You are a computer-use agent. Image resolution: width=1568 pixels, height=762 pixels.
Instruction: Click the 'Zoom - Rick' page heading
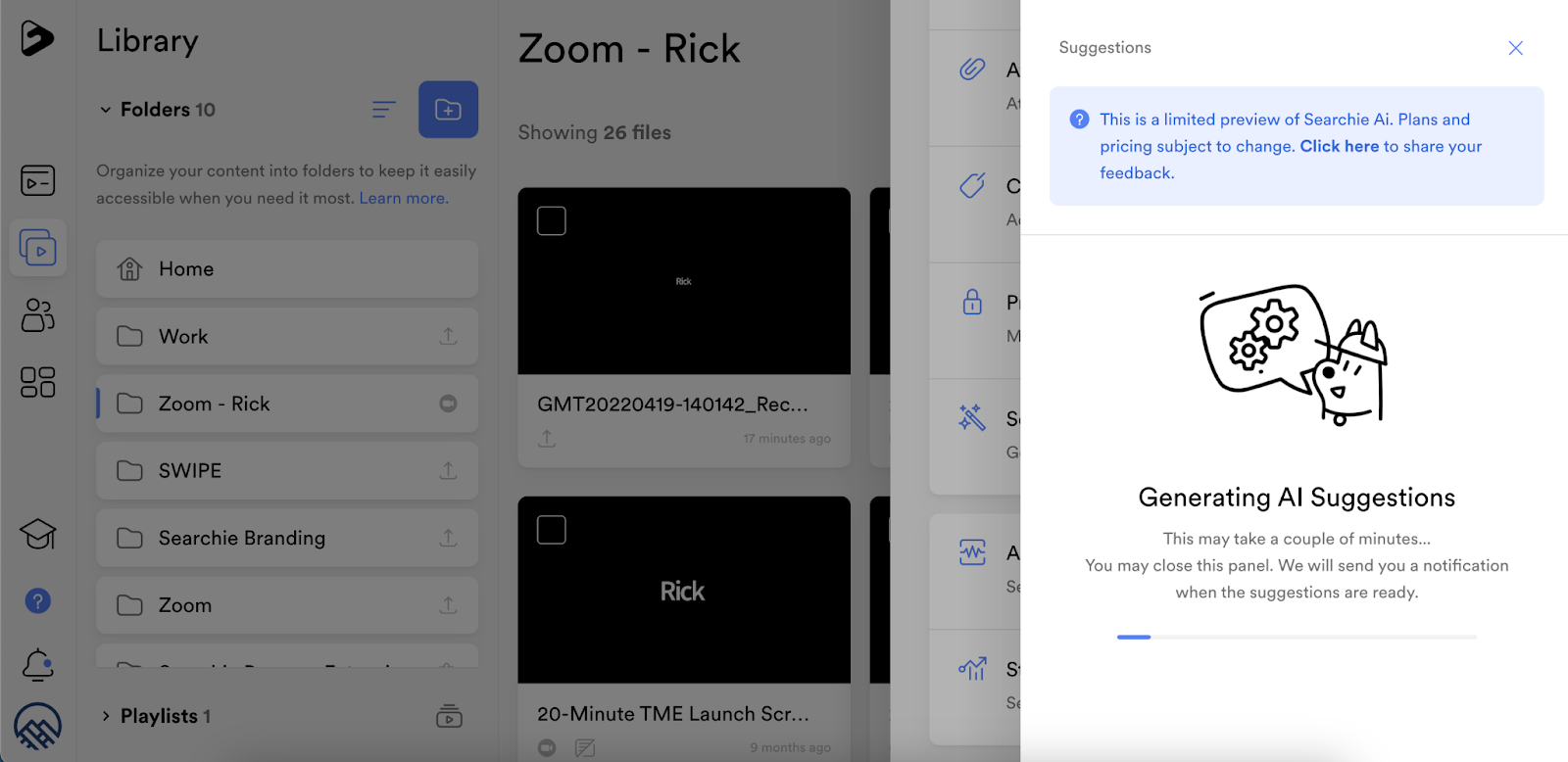click(x=629, y=49)
